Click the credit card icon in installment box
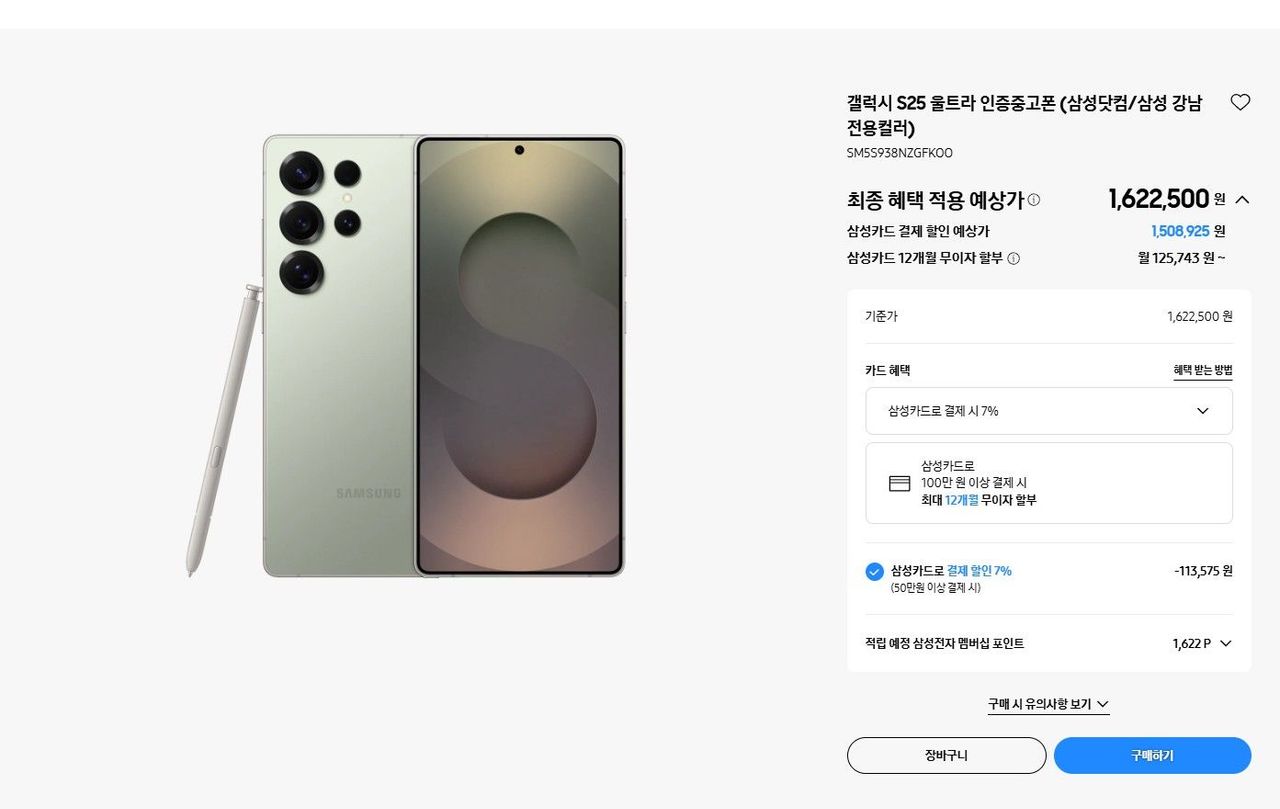The width and height of the screenshot is (1280, 809). 900,483
